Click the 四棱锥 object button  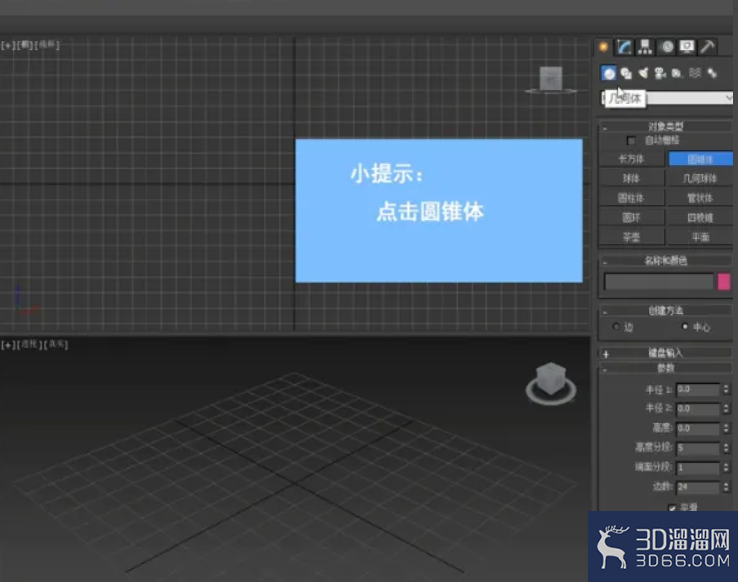pyautogui.click(x=700, y=217)
